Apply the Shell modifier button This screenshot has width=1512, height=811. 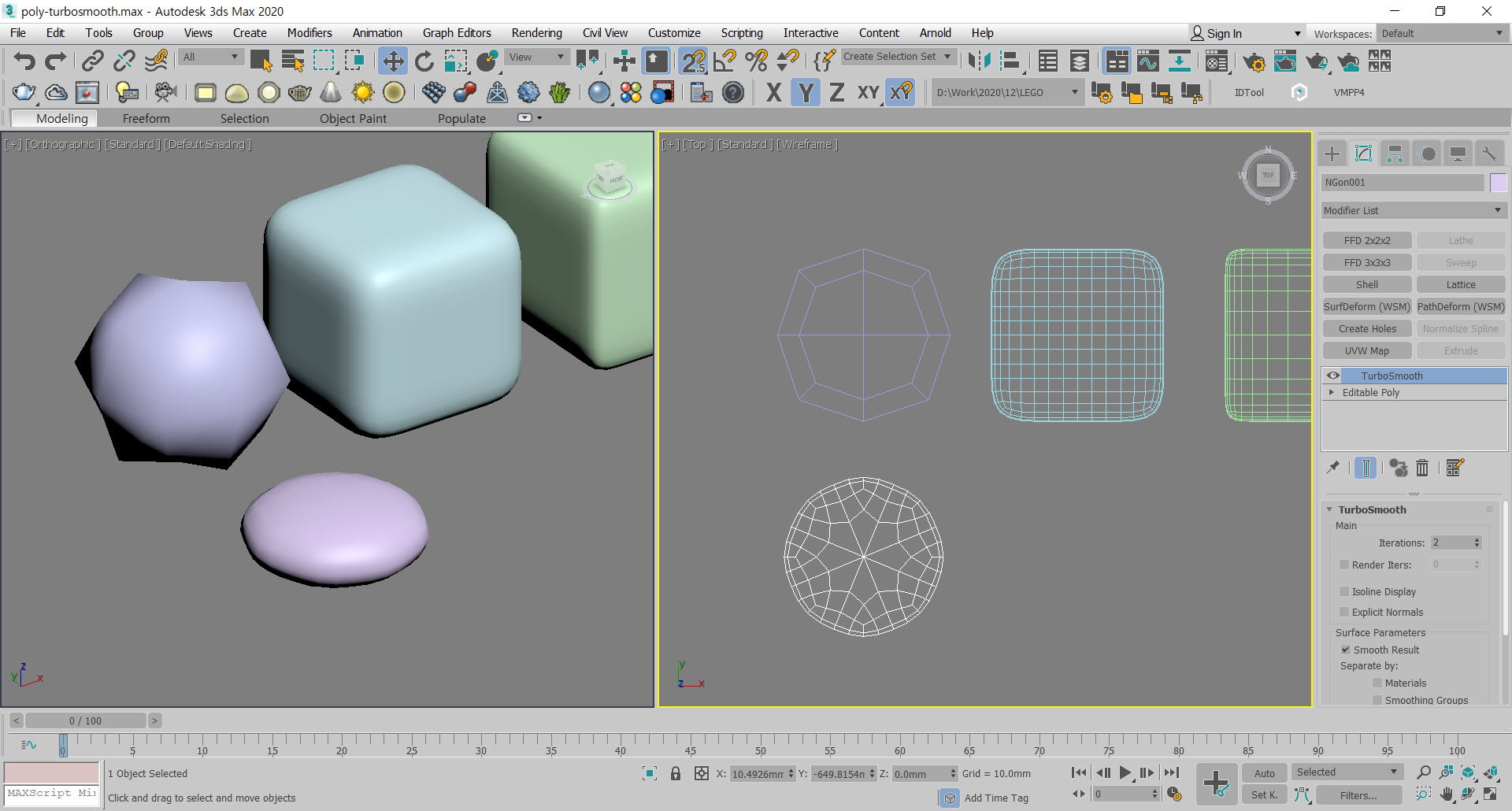(1367, 284)
